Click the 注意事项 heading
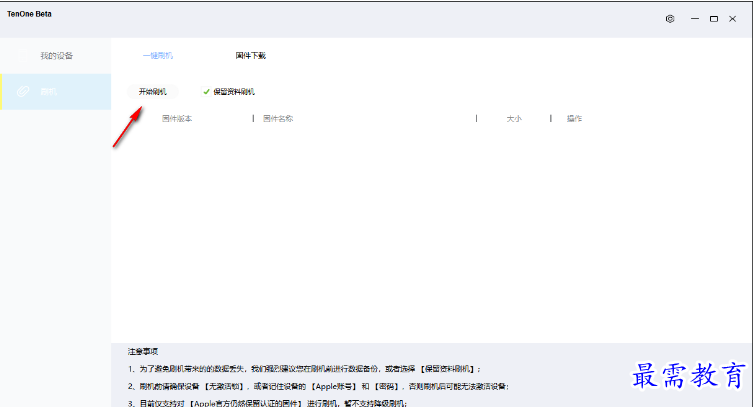This screenshot has width=754, height=407. tap(143, 352)
